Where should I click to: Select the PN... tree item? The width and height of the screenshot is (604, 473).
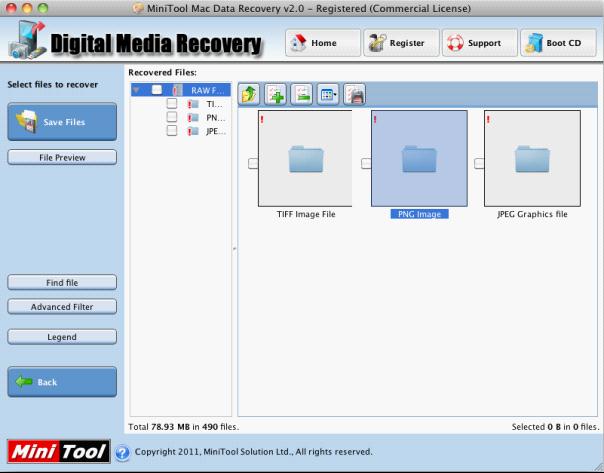click(x=216, y=117)
